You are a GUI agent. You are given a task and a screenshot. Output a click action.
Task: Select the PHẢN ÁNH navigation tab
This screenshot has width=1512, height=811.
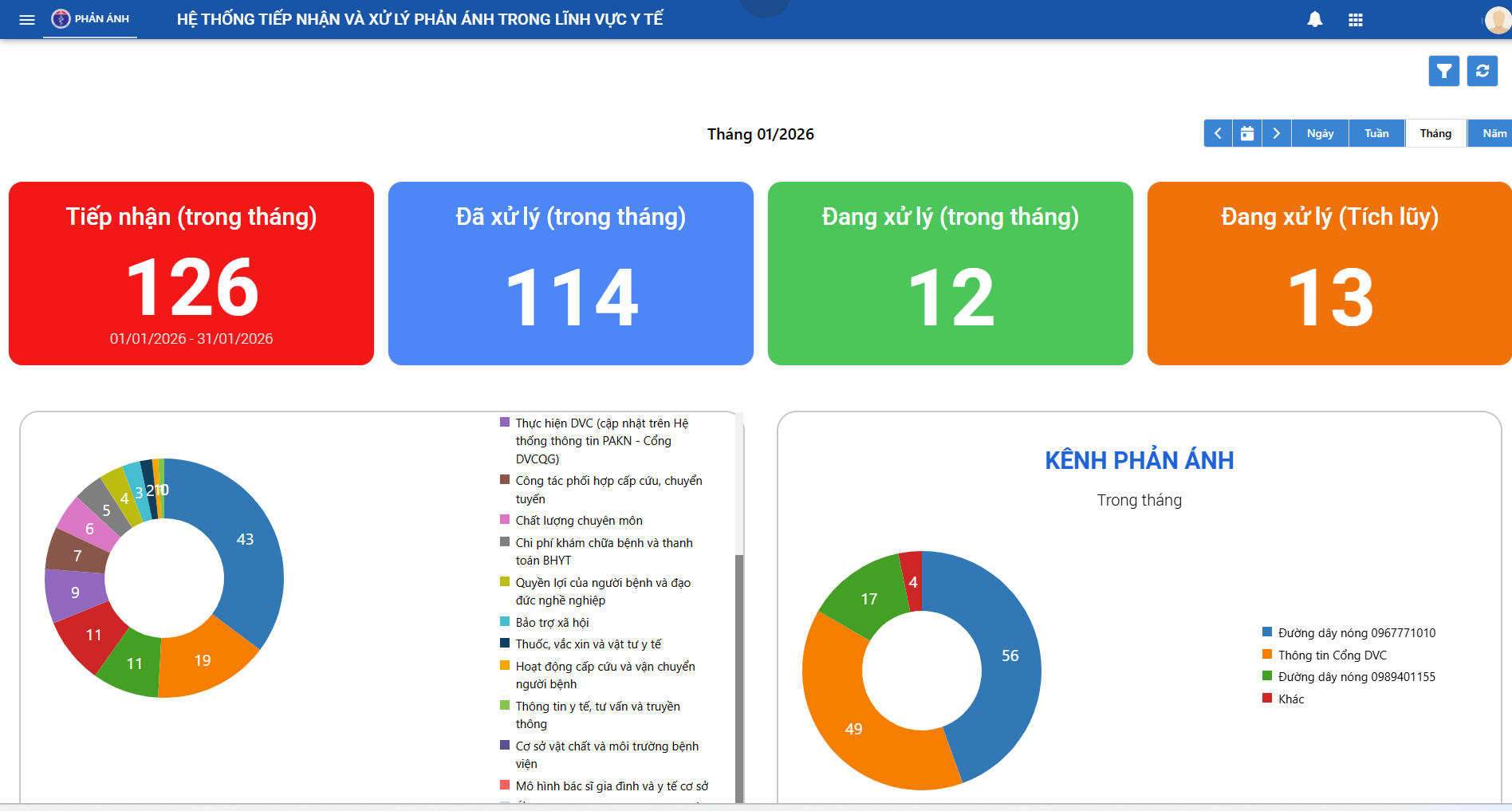click(x=90, y=19)
